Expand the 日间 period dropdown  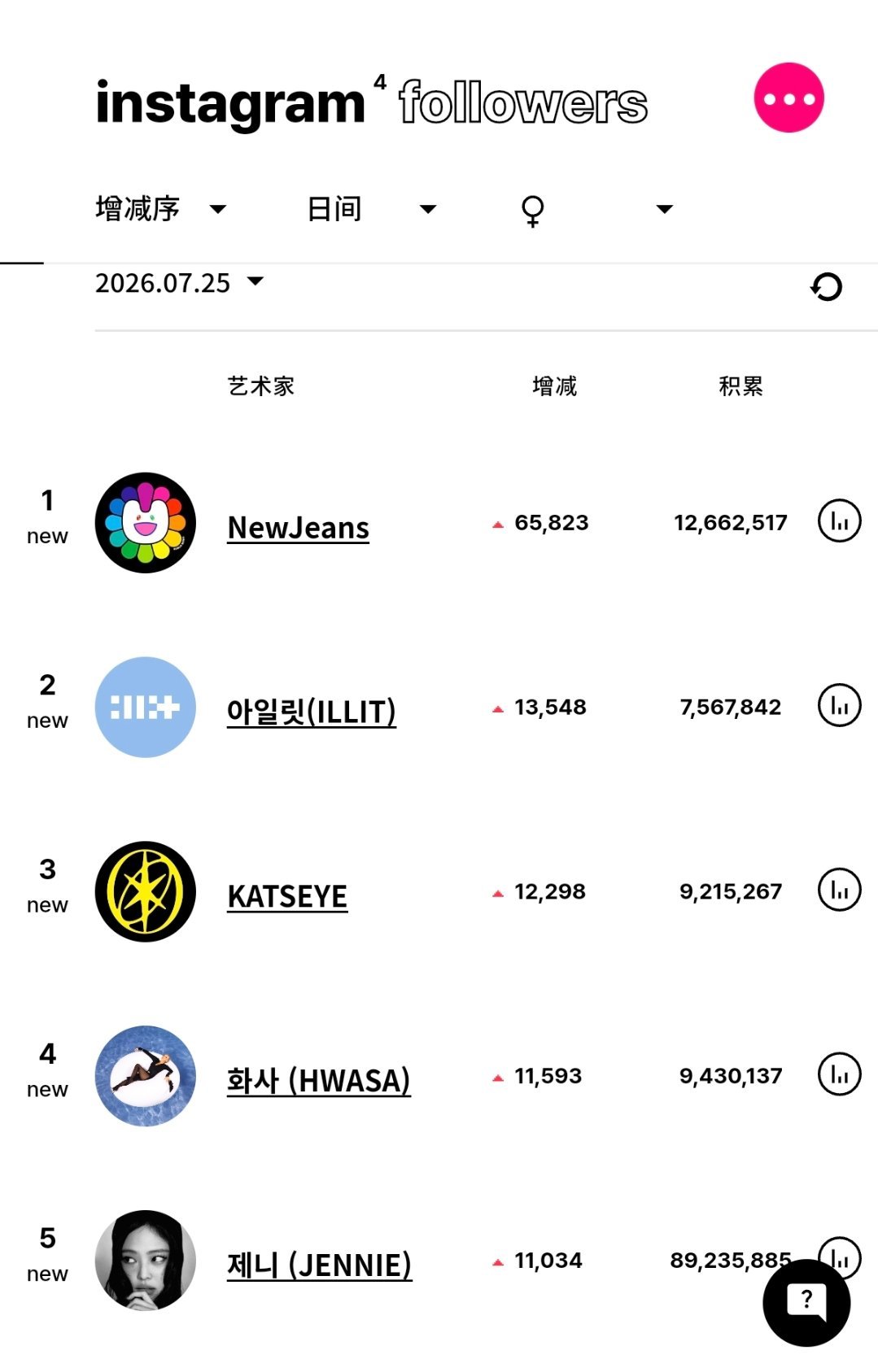click(373, 209)
